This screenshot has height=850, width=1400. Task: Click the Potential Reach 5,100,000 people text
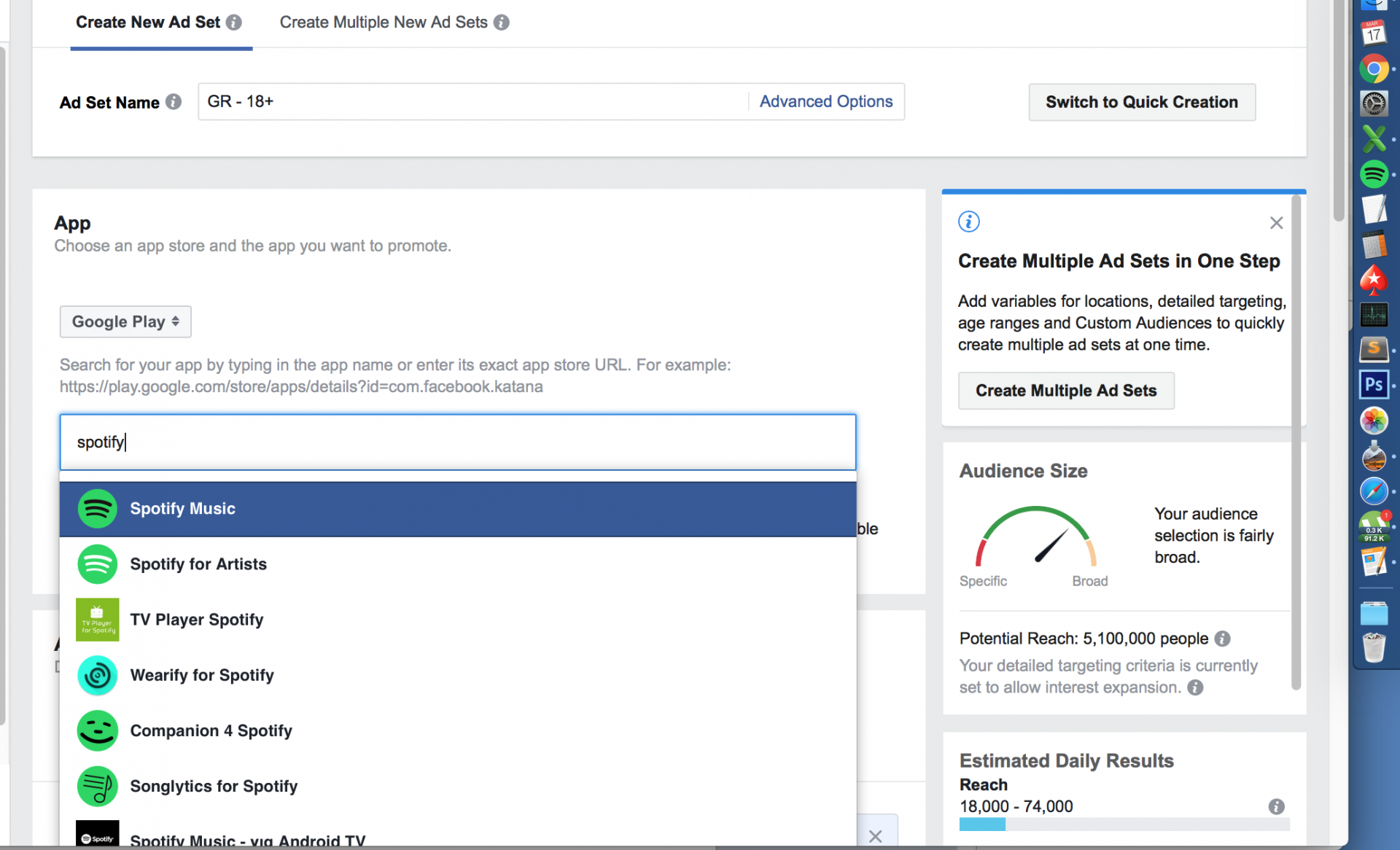pyautogui.click(x=1084, y=639)
